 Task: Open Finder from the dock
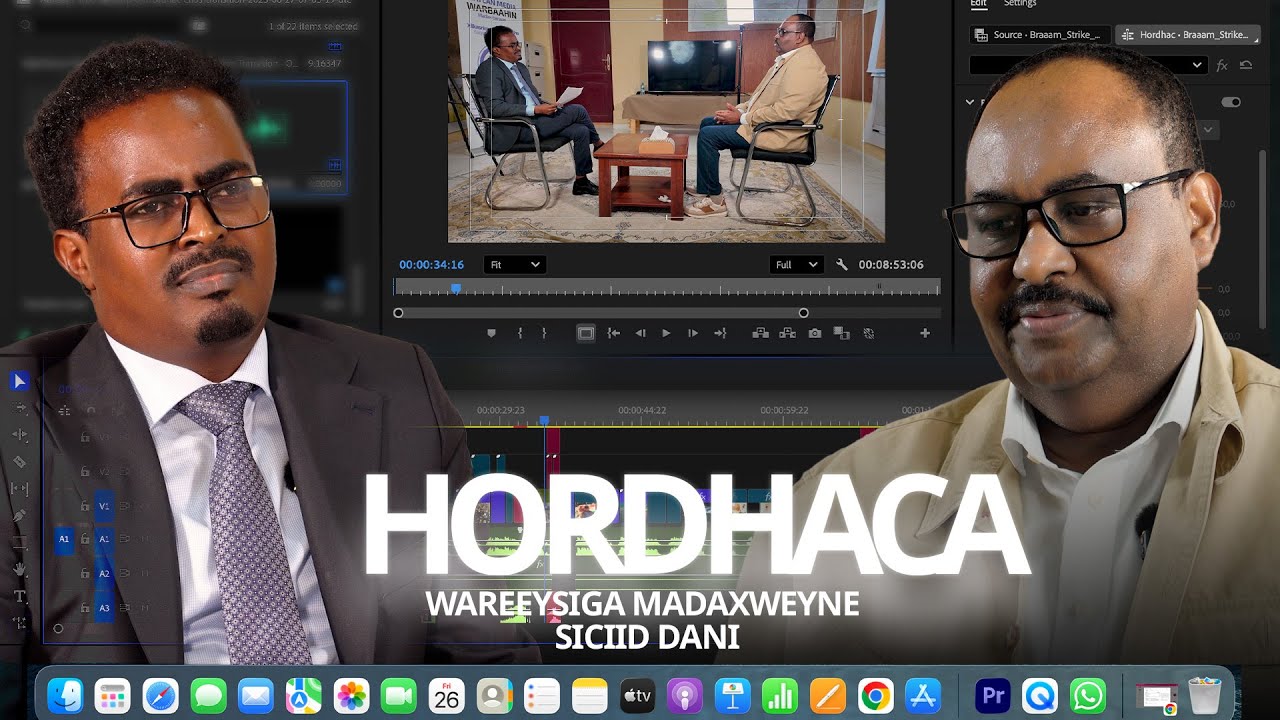[x=65, y=695]
